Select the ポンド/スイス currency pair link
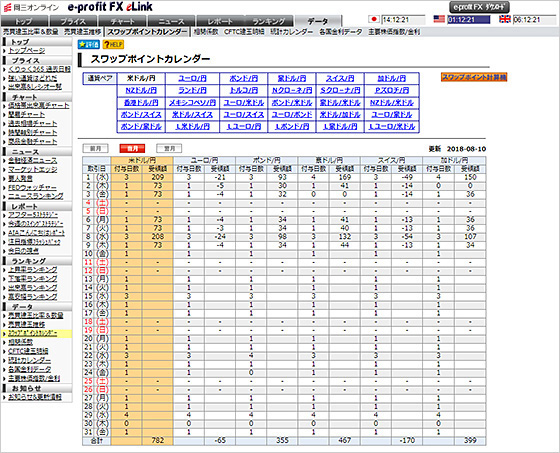Viewport: 560px width, 453px height. pos(141,115)
